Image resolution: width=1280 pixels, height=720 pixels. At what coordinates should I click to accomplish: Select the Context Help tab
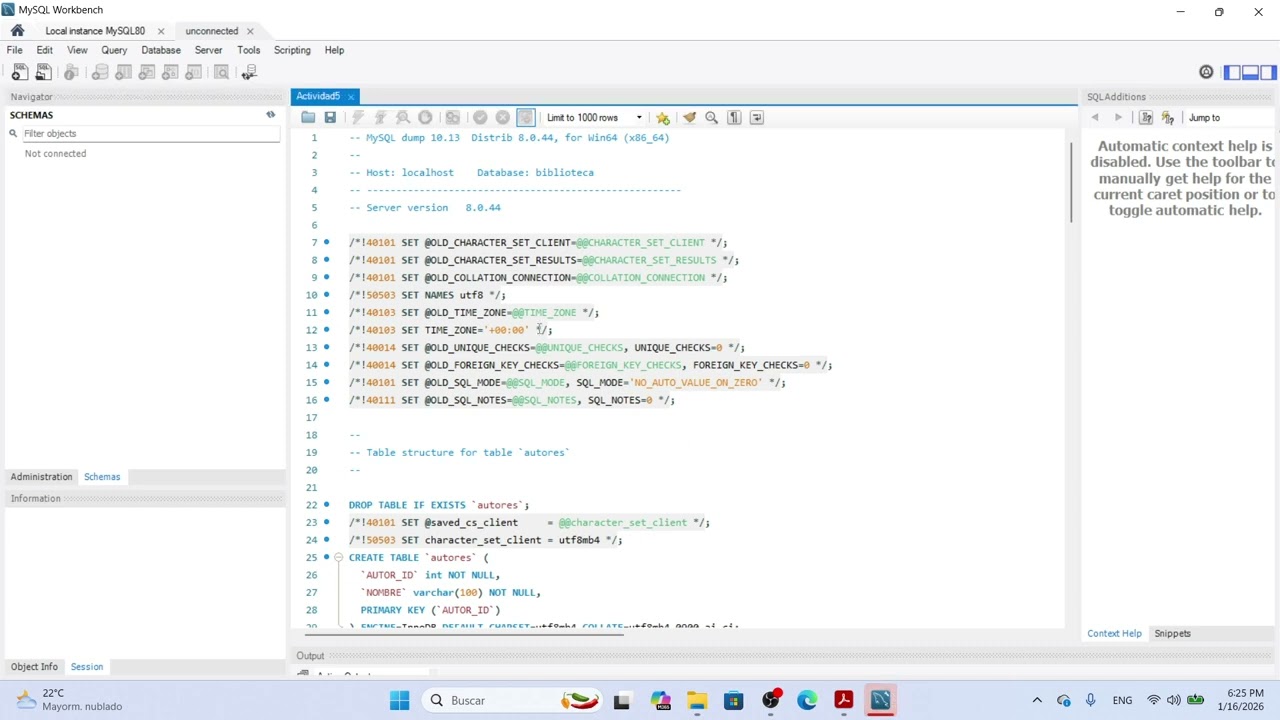[x=1114, y=634]
